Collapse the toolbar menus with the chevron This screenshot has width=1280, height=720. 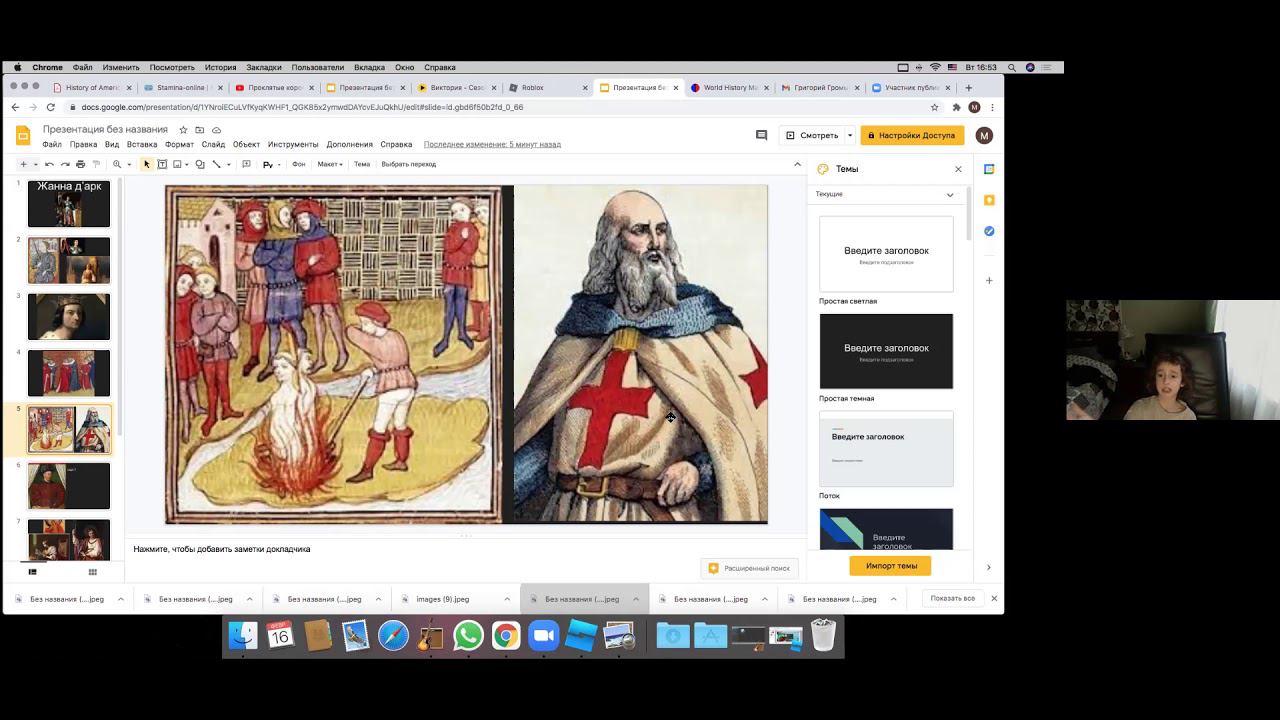[797, 164]
